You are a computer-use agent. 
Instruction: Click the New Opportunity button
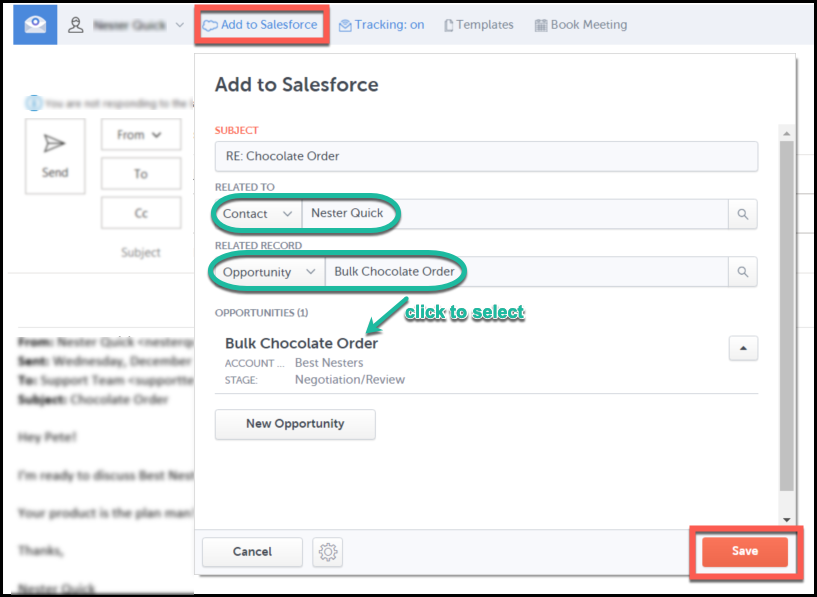(x=295, y=424)
